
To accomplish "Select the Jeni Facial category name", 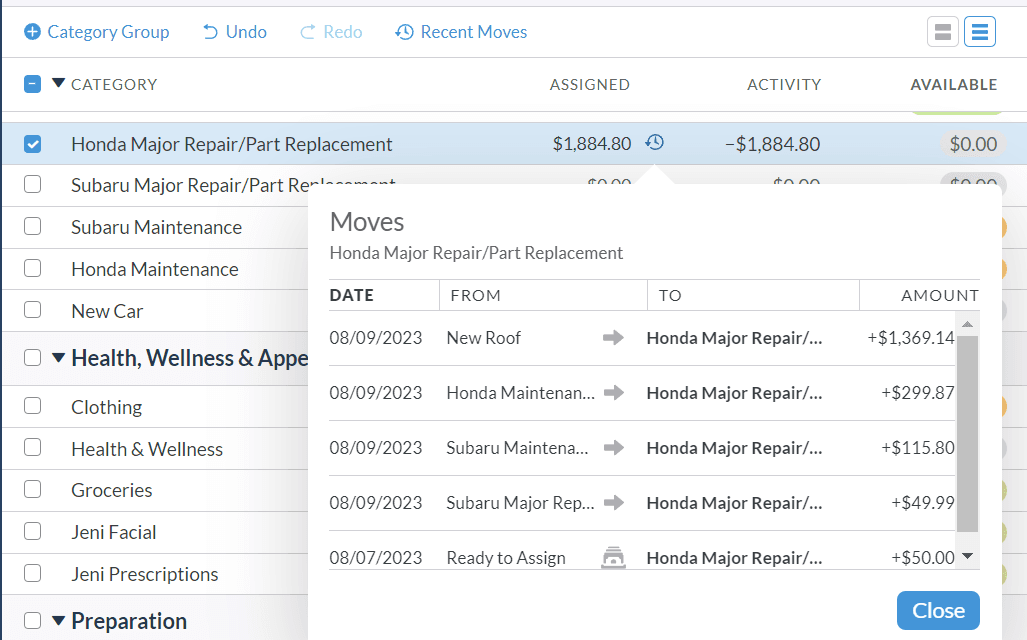I will [113, 532].
